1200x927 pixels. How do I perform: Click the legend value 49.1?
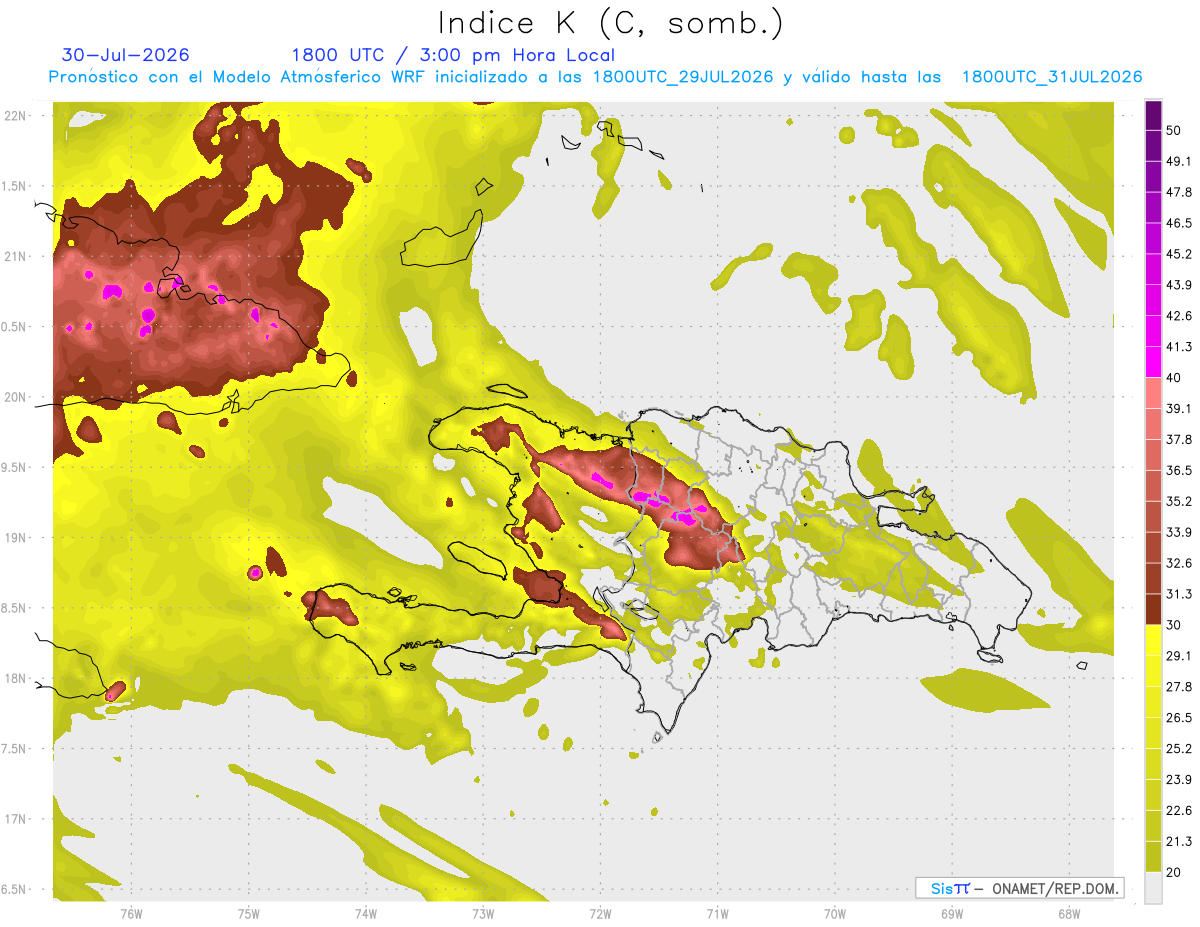(x=1179, y=161)
